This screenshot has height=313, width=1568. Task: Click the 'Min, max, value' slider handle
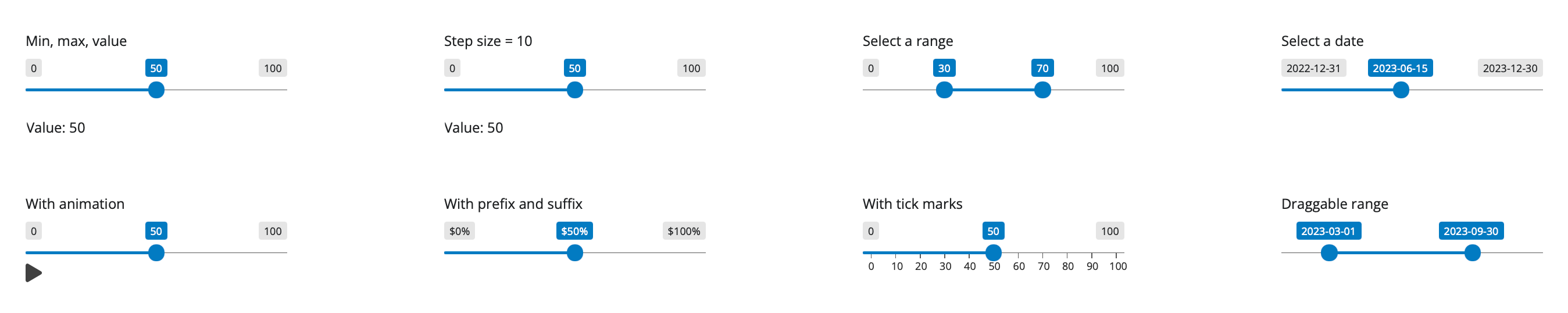click(156, 90)
